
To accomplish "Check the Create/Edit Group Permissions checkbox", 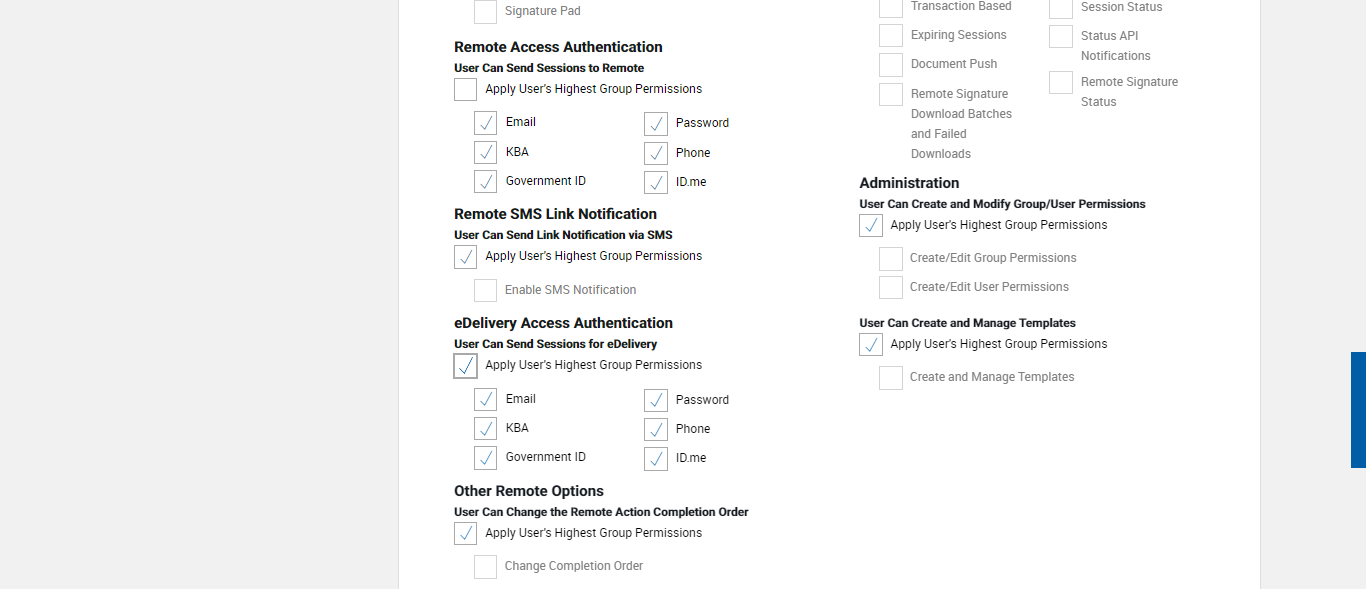I will pyautogui.click(x=891, y=259).
